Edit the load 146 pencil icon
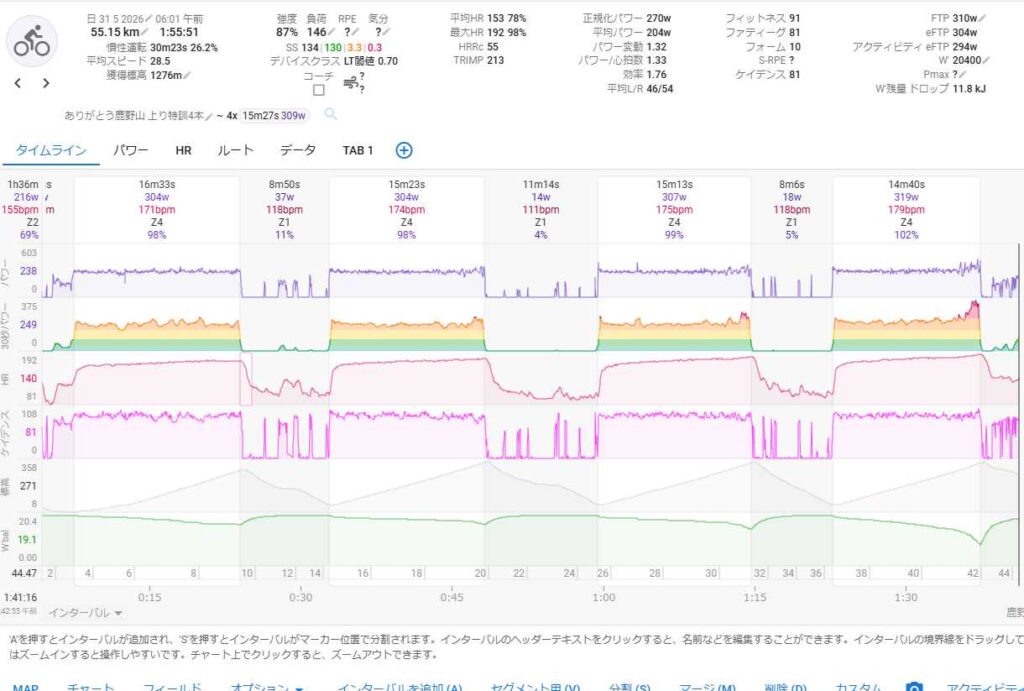 click(x=332, y=32)
